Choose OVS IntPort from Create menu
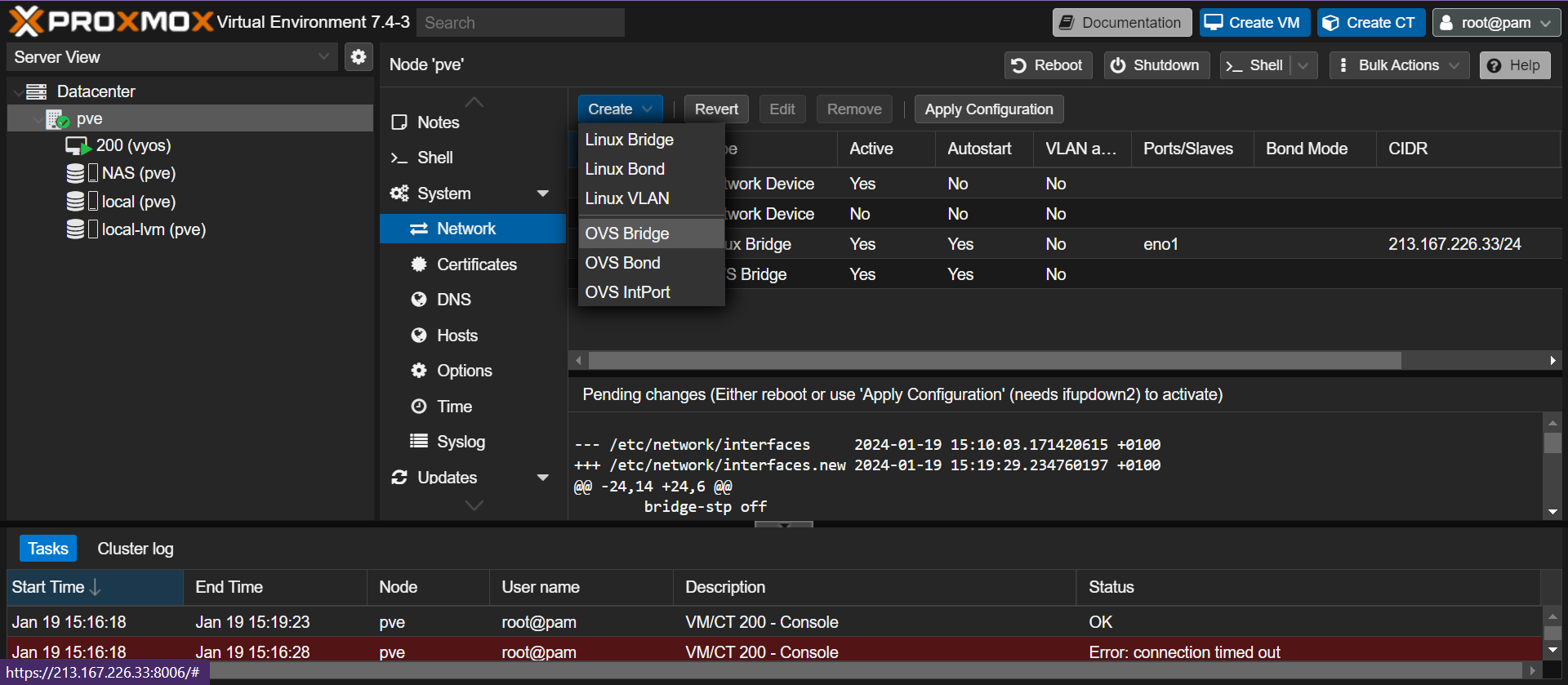This screenshot has height=685, width=1568. 652,292
